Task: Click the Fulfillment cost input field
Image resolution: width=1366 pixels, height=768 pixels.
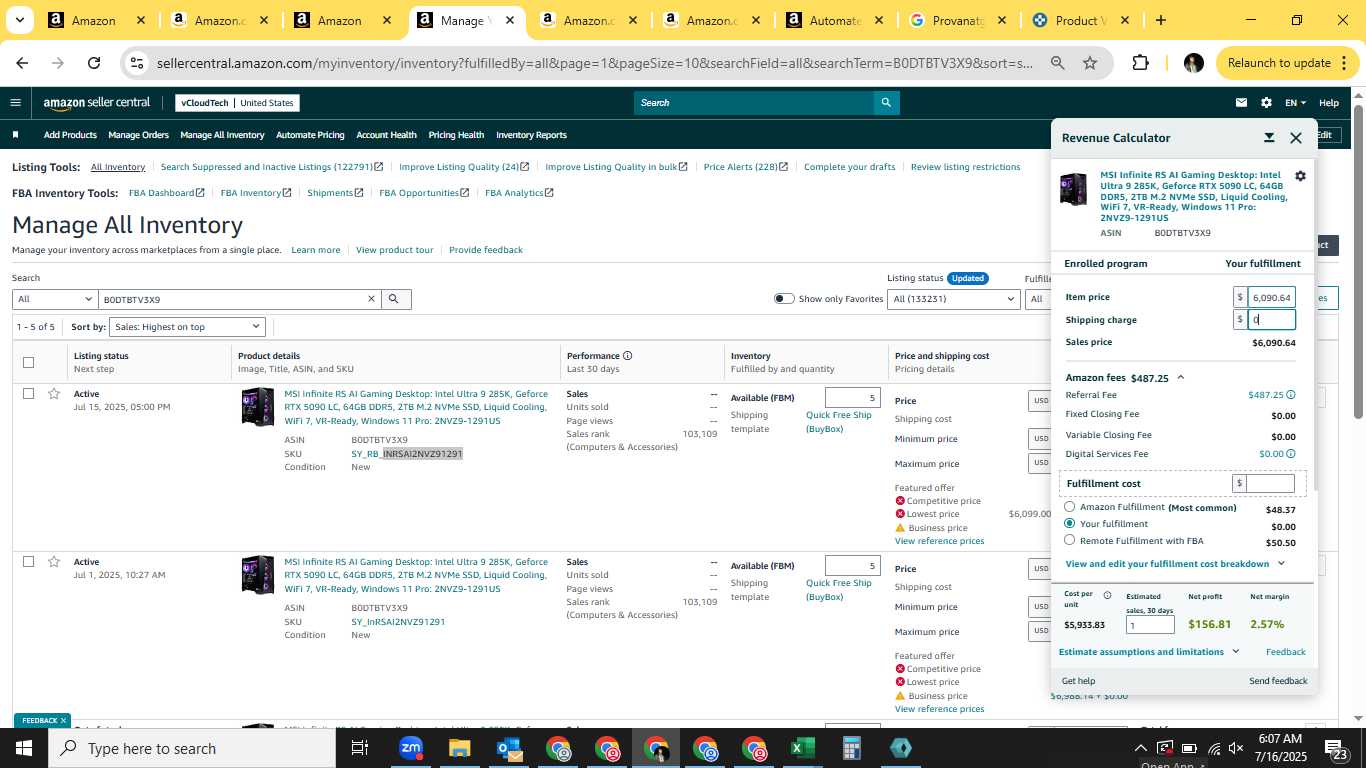Action: tap(1270, 483)
